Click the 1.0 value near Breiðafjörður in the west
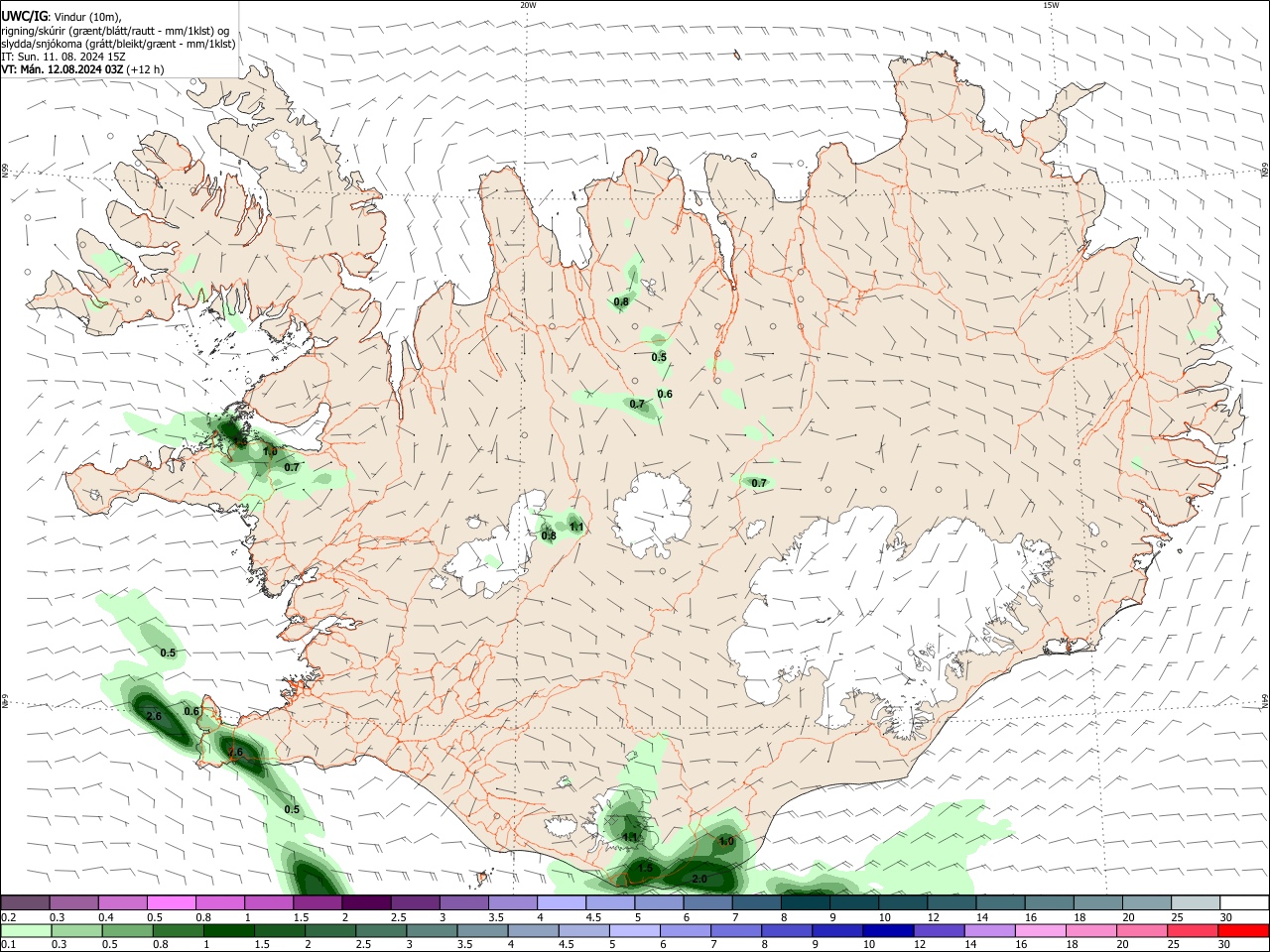1270x952 pixels. 270,451
